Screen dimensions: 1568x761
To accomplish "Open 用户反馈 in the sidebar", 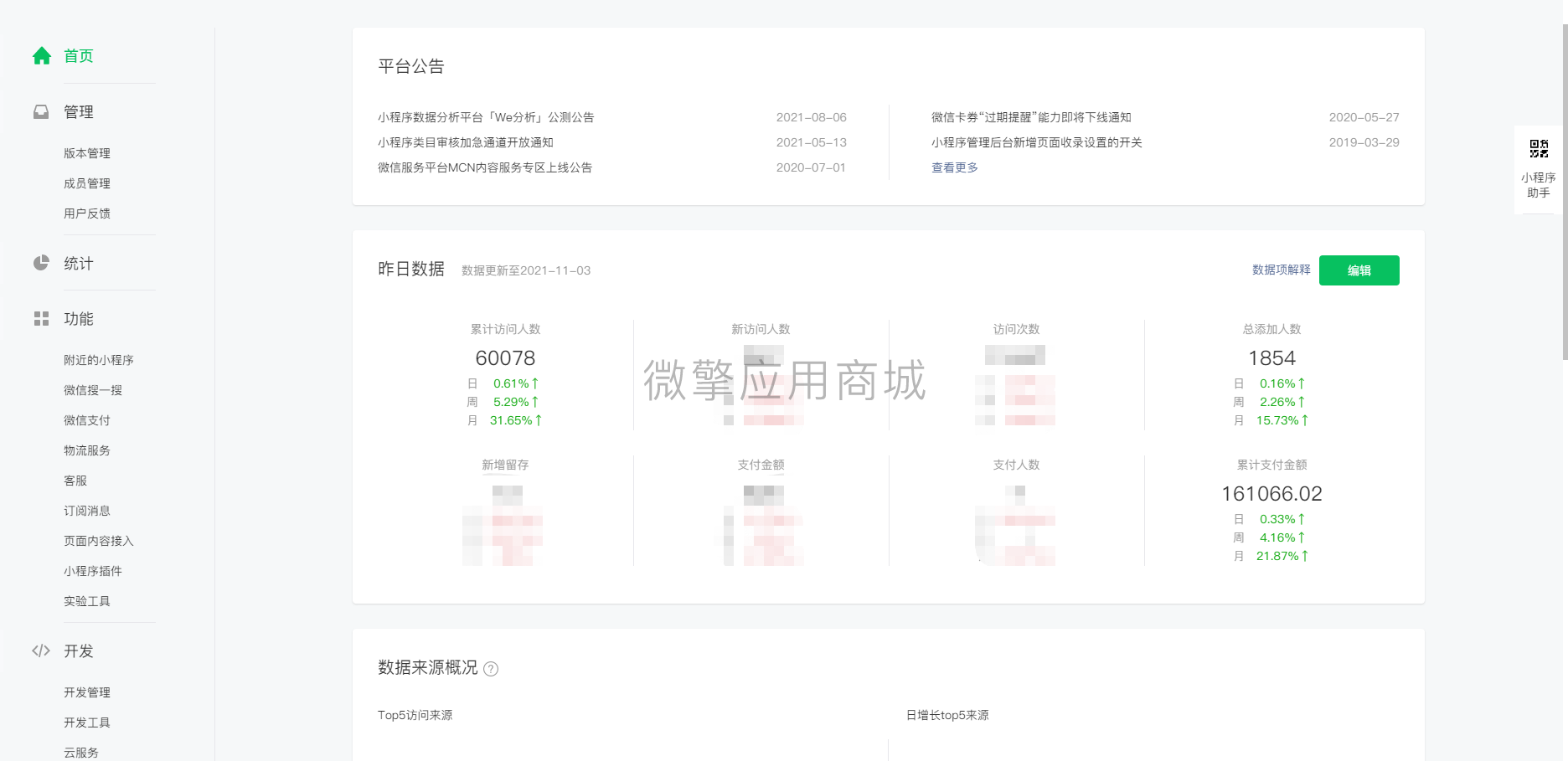I will (87, 213).
